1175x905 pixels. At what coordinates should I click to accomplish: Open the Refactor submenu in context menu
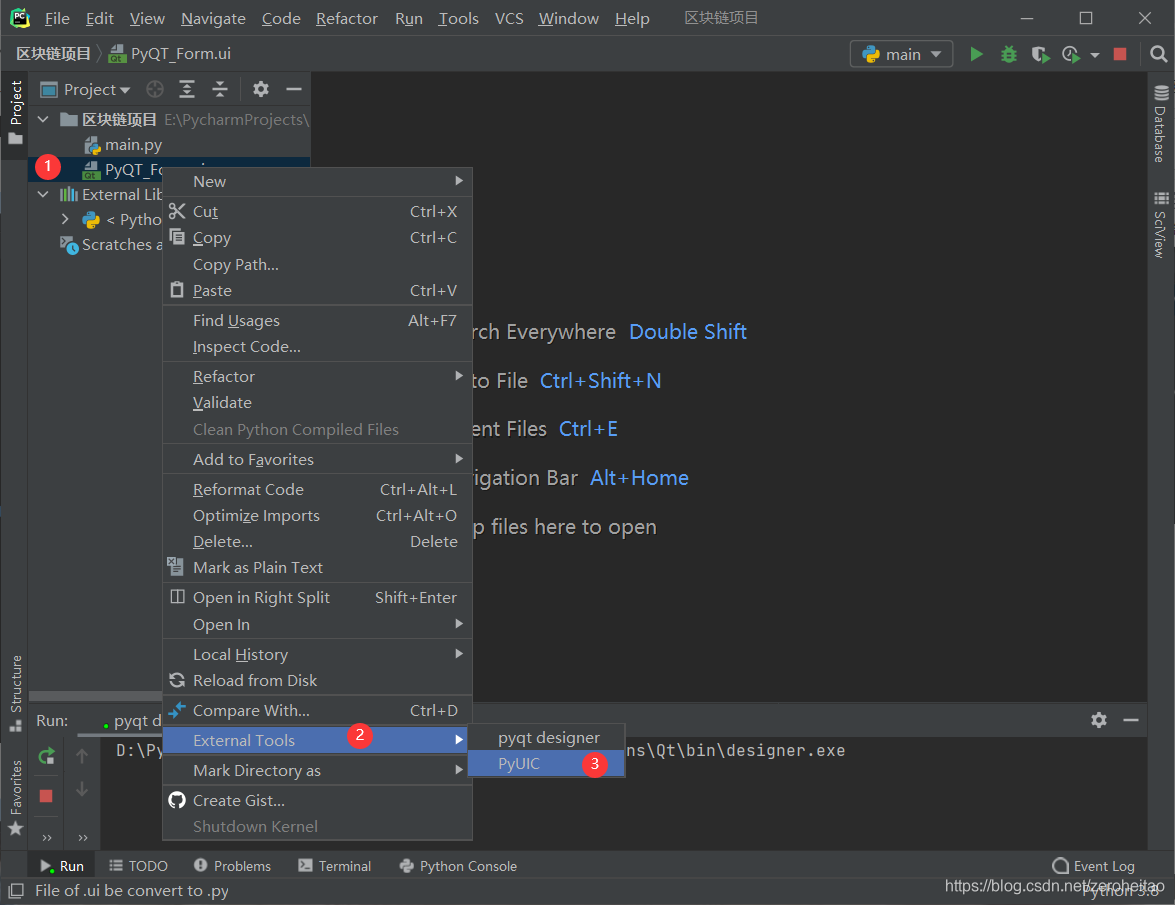(x=318, y=376)
